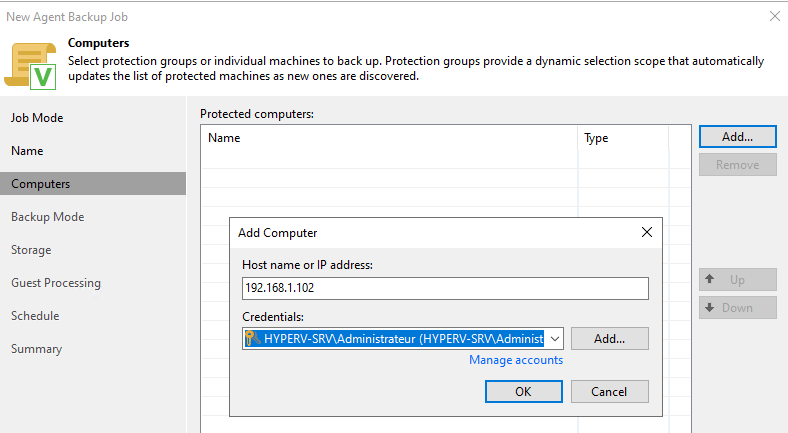This screenshot has width=788, height=433.
Task: Go to the Name step
Action: pyautogui.click(x=27, y=151)
